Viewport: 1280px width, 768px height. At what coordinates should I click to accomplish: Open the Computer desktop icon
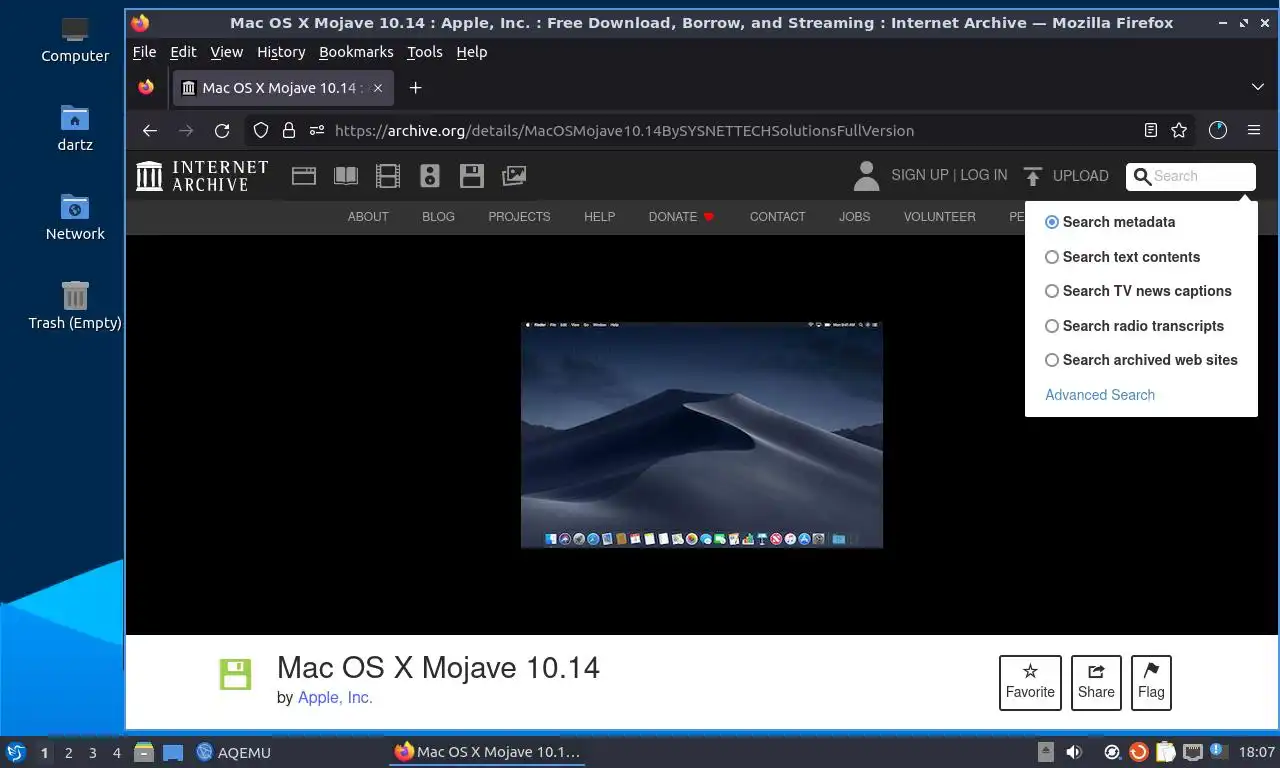tap(75, 40)
